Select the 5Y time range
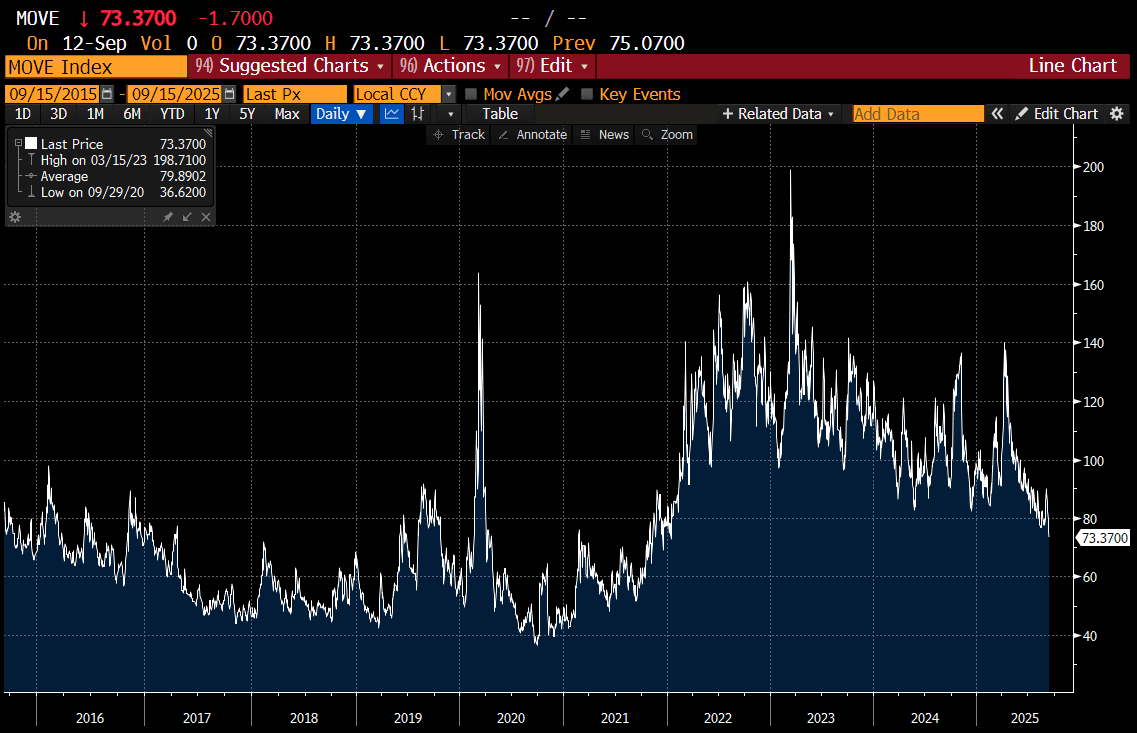Screen dimensions: 1137x733 [x=246, y=114]
